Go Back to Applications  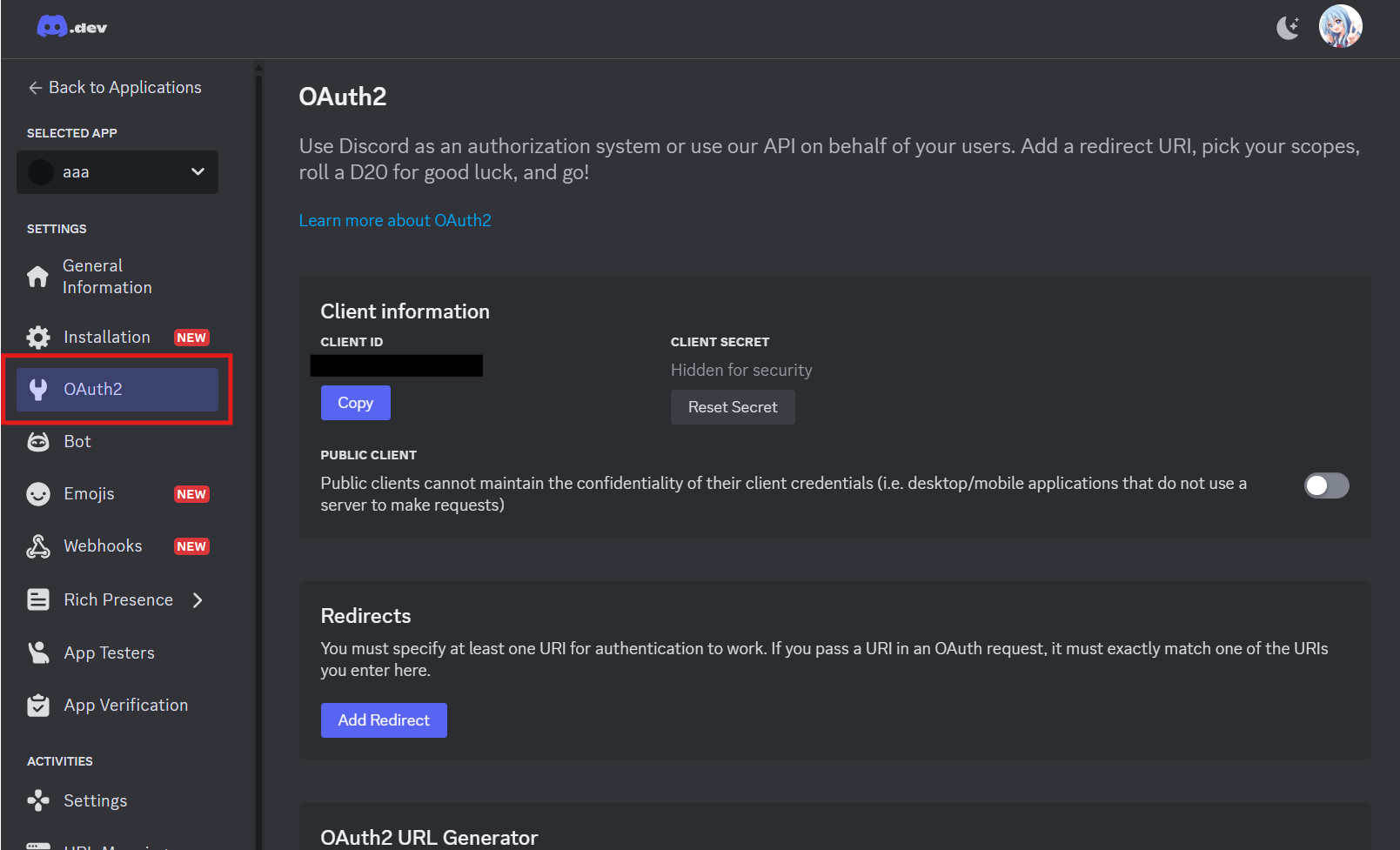[x=115, y=88]
